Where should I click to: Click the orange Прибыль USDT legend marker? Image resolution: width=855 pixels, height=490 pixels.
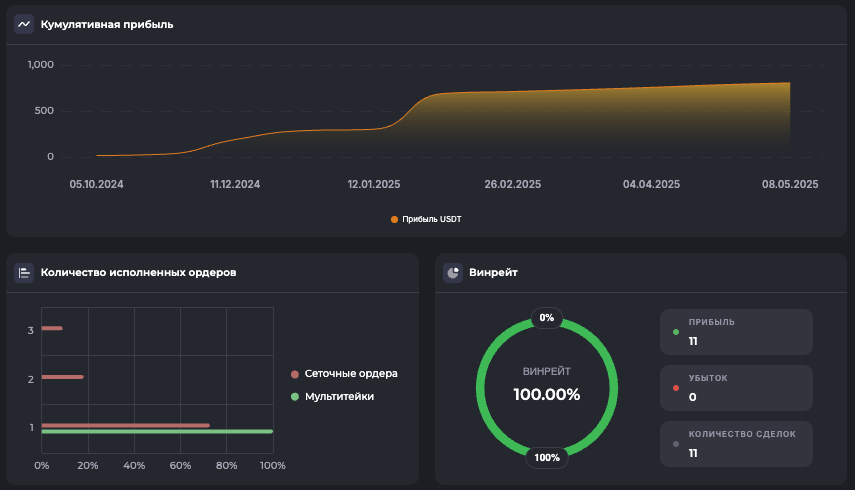(394, 219)
